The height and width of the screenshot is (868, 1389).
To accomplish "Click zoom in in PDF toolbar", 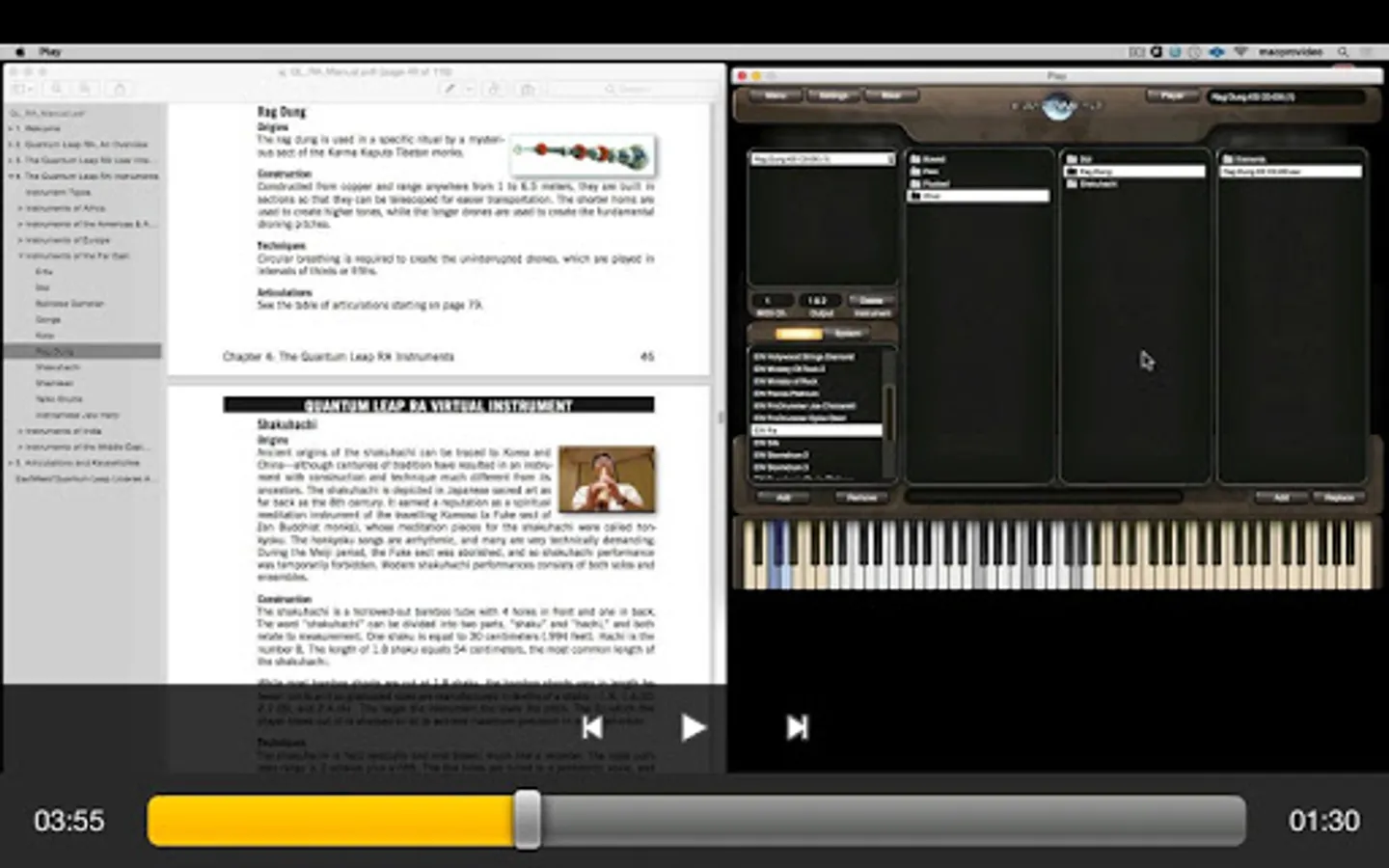I will 85,89.
